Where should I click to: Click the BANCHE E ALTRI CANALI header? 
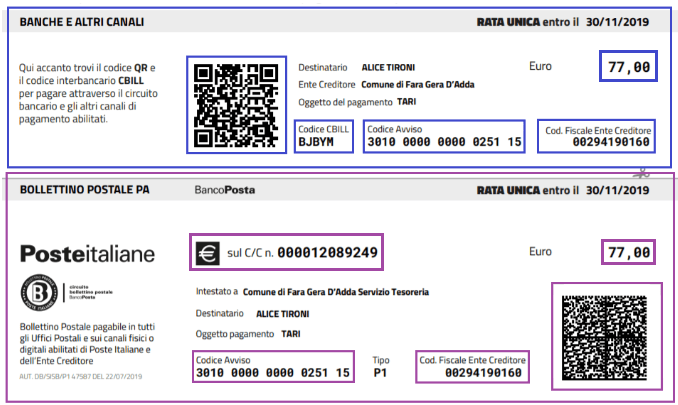coord(82,22)
